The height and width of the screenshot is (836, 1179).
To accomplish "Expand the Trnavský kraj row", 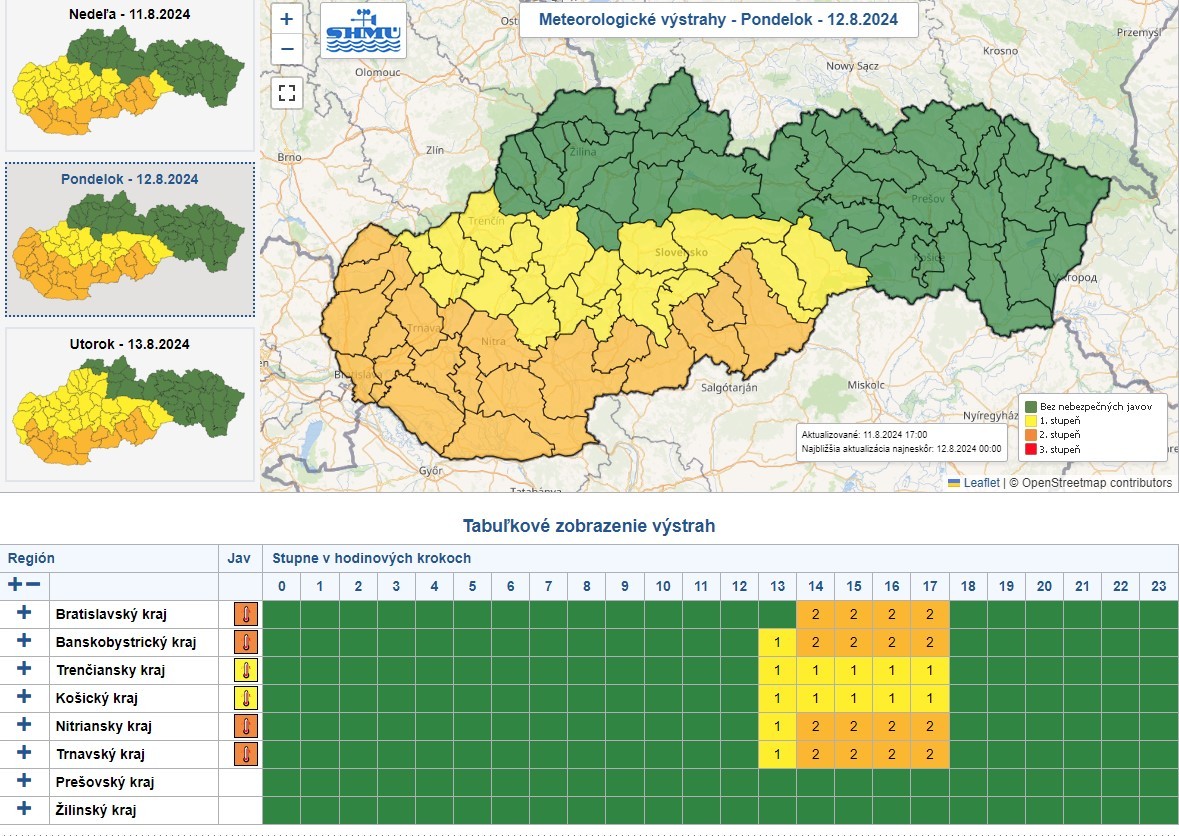I will [x=24, y=753].
